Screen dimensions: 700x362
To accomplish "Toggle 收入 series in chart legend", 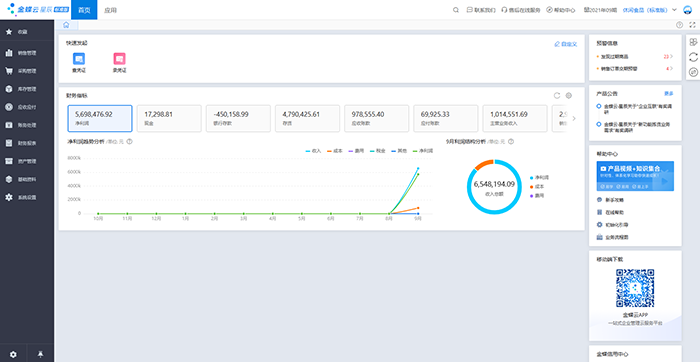I will 313,151.
